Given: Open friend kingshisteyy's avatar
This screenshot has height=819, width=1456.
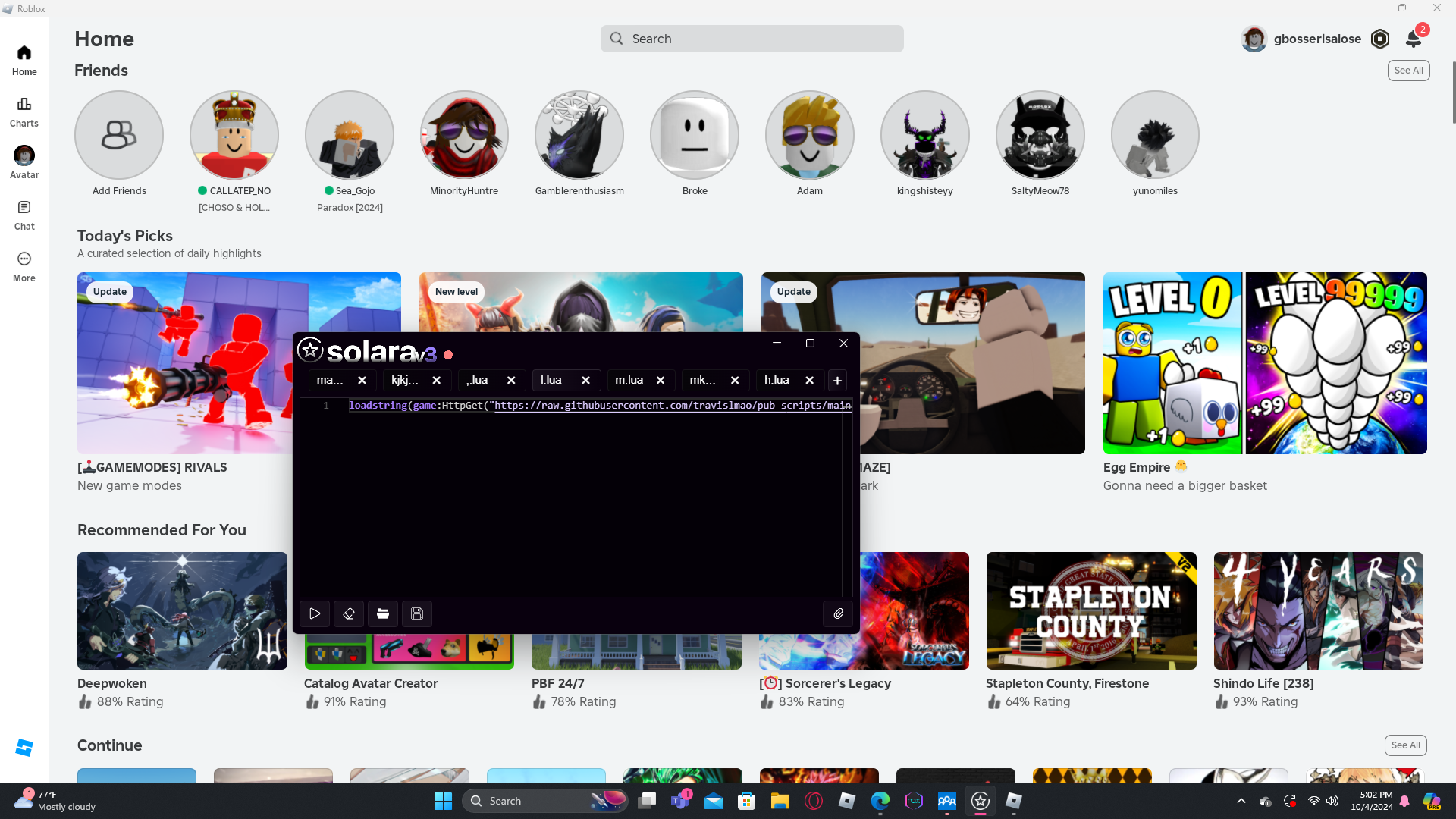Looking at the screenshot, I should click(925, 135).
